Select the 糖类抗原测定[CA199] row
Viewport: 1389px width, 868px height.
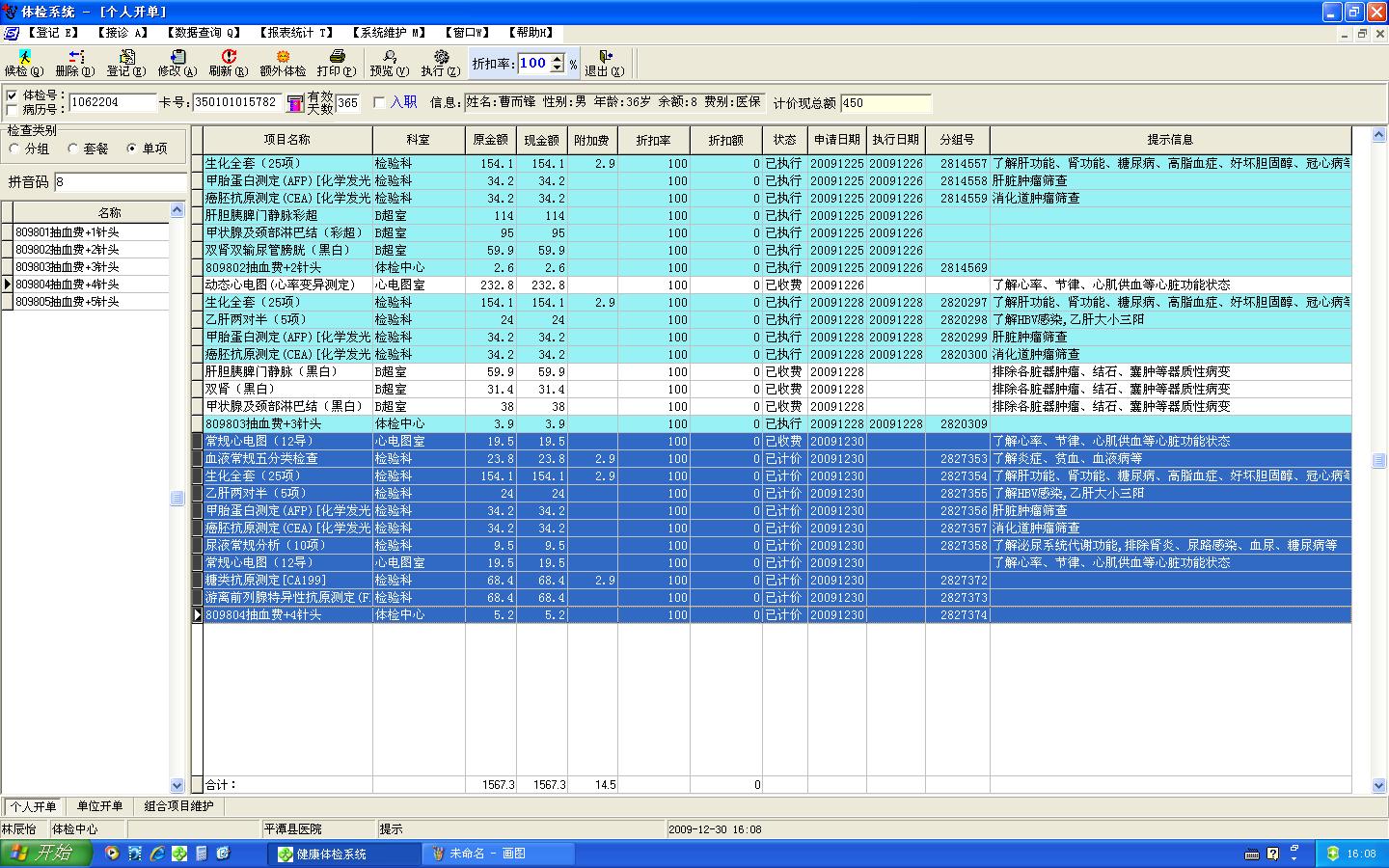[x=776, y=580]
